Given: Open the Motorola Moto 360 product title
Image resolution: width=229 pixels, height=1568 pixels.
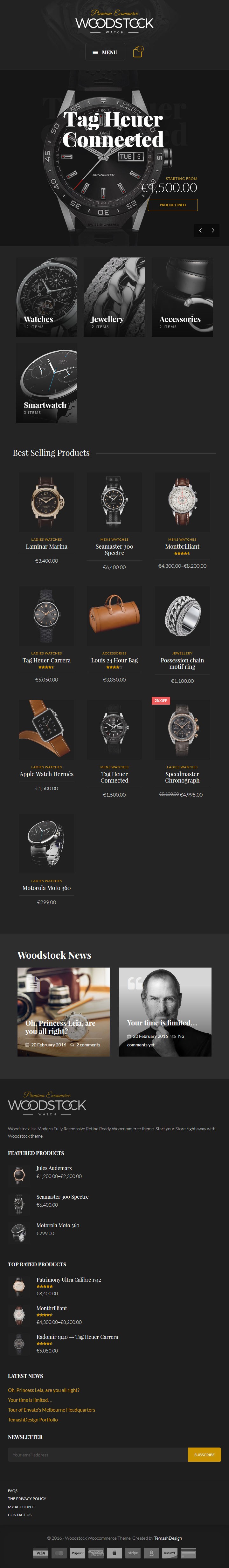Looking at the screenshot, I should [46, 887].
